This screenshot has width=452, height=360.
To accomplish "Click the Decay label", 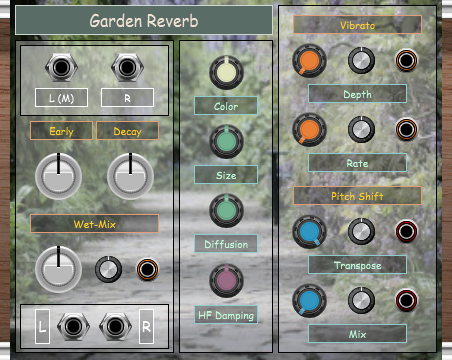I will pyautogui.click(x=127, y=131).
